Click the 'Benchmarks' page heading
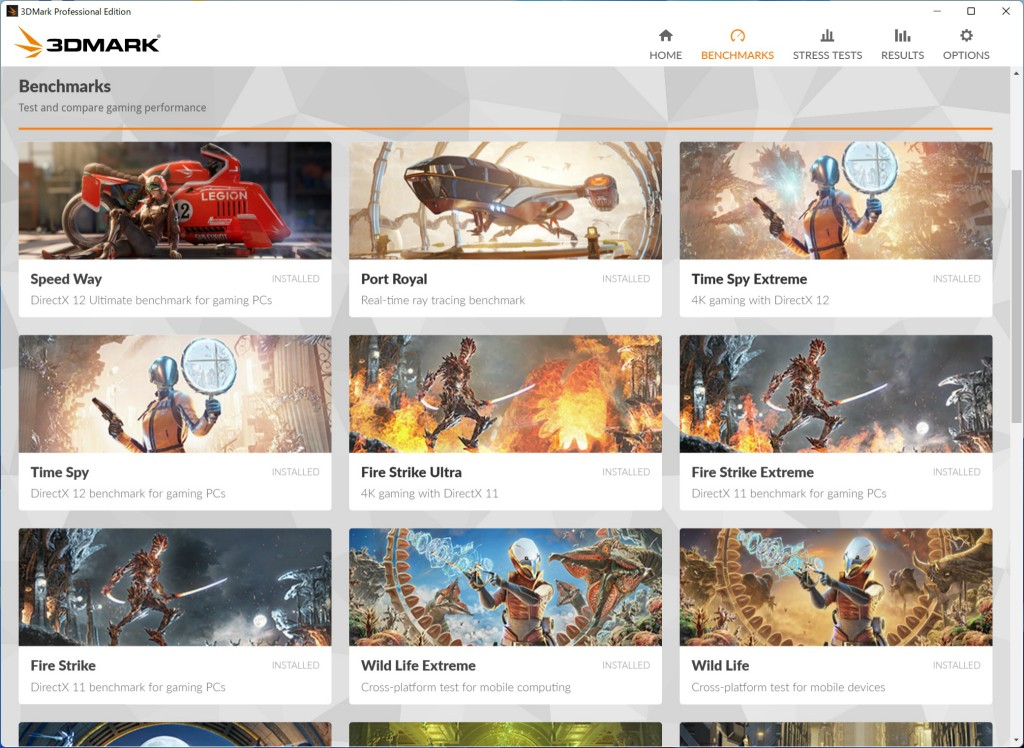The image size is (1024, 748). [65, 86]
